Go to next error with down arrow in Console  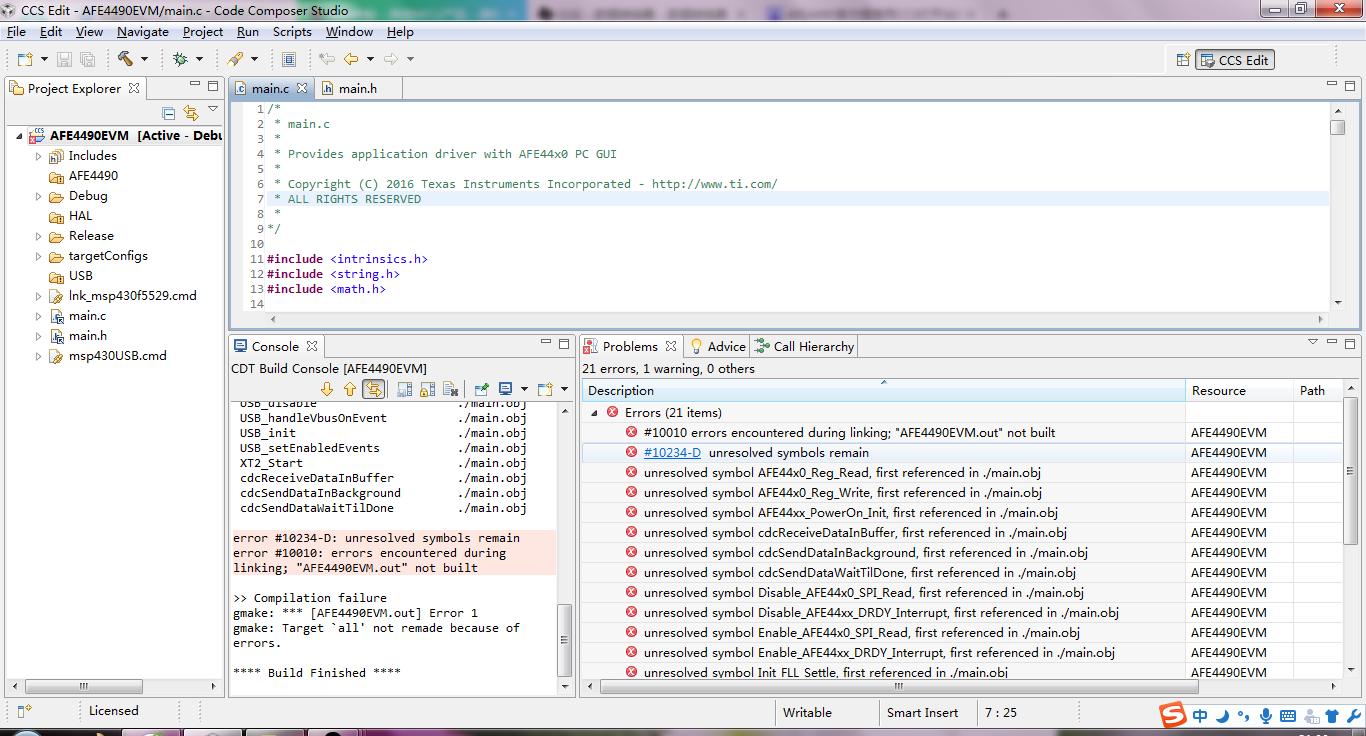(x=326, y=389)
